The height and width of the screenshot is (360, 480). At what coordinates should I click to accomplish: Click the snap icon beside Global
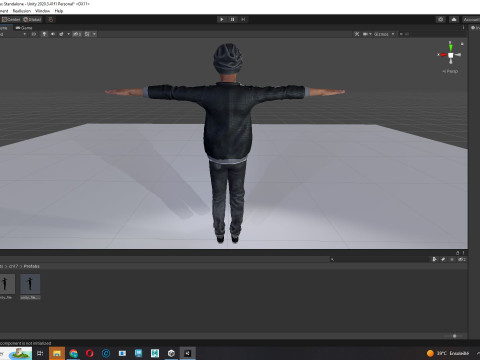[x=51, y=19]
